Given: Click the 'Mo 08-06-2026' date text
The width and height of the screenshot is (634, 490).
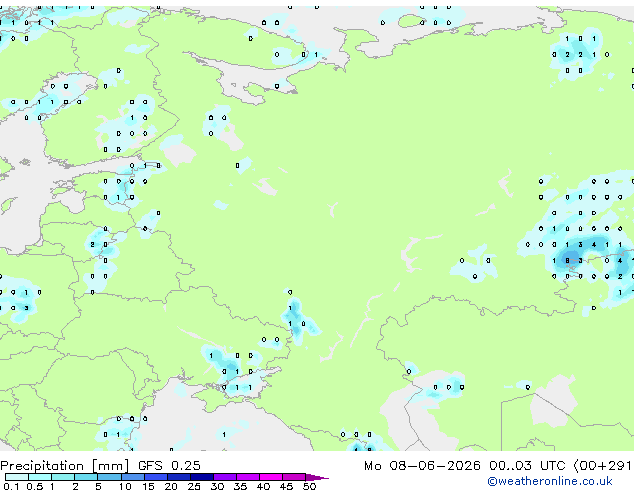Looking at the screenshot, I should (x=422, y=466).
